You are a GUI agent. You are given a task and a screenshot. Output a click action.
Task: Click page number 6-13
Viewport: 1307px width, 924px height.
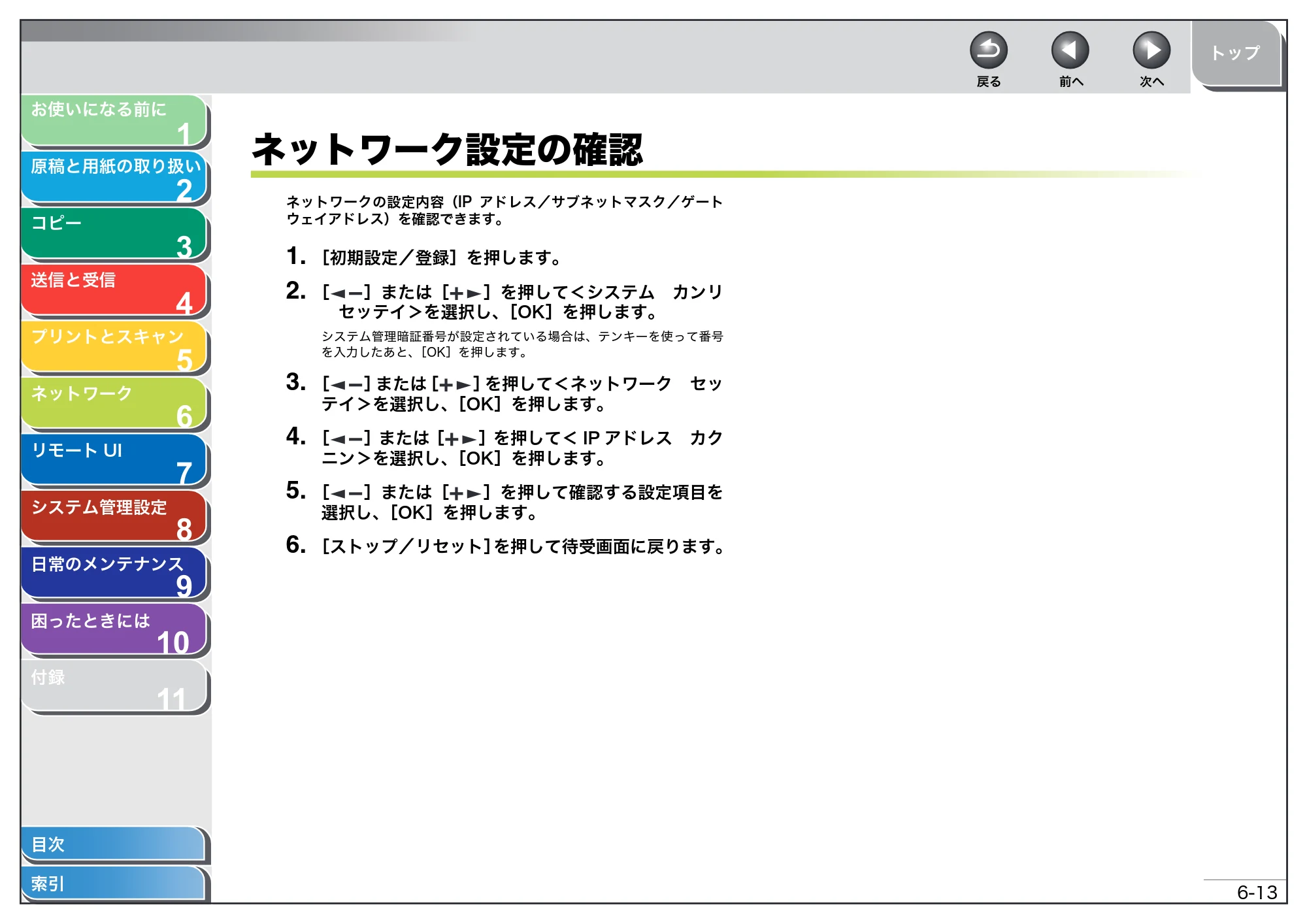(1257, 893)
